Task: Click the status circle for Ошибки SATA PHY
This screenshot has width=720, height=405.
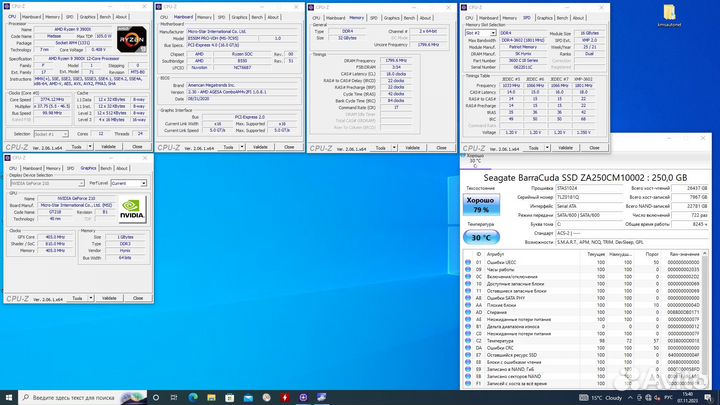Action: coord(468,298)
